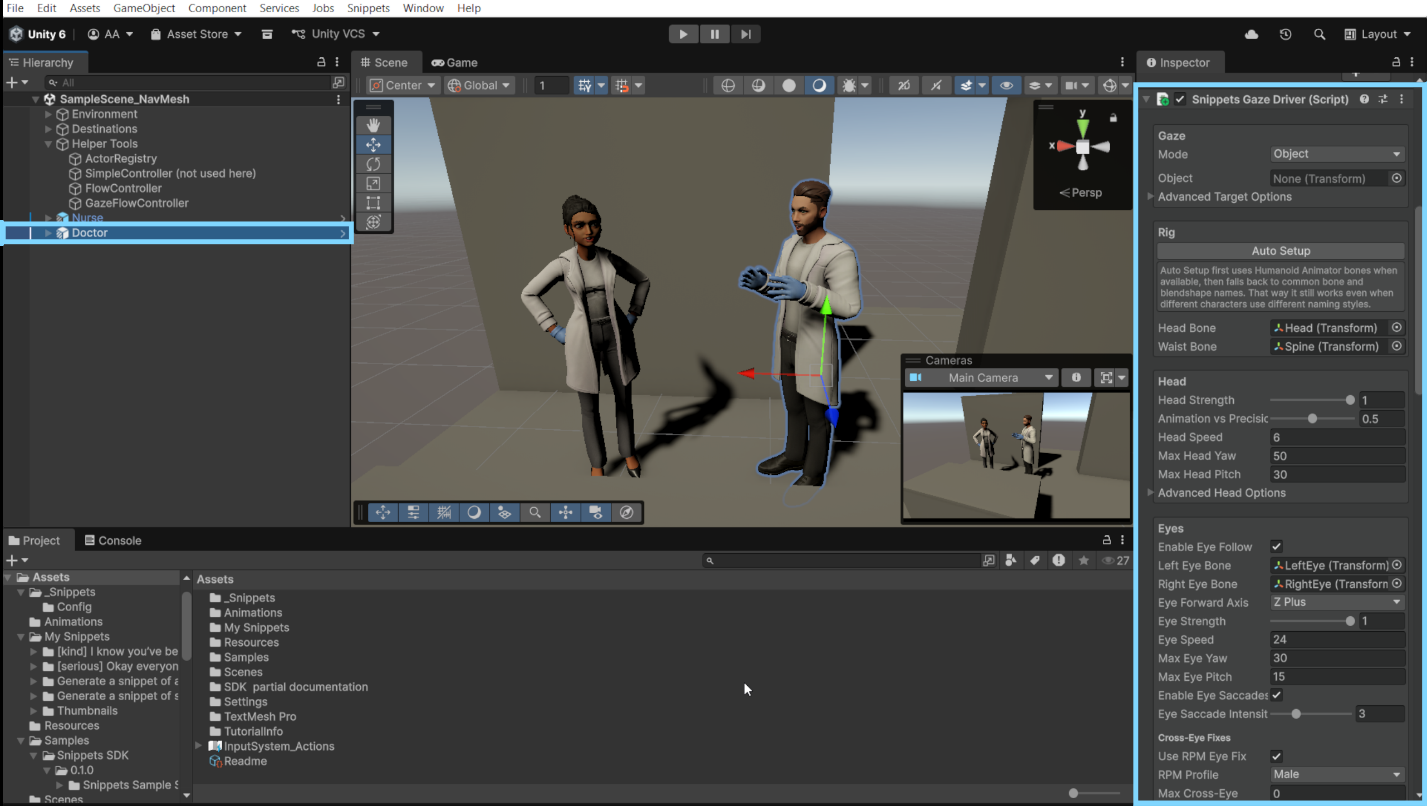Select the Rect tool
1427x806 pixels.
click(x=373, y=203)
